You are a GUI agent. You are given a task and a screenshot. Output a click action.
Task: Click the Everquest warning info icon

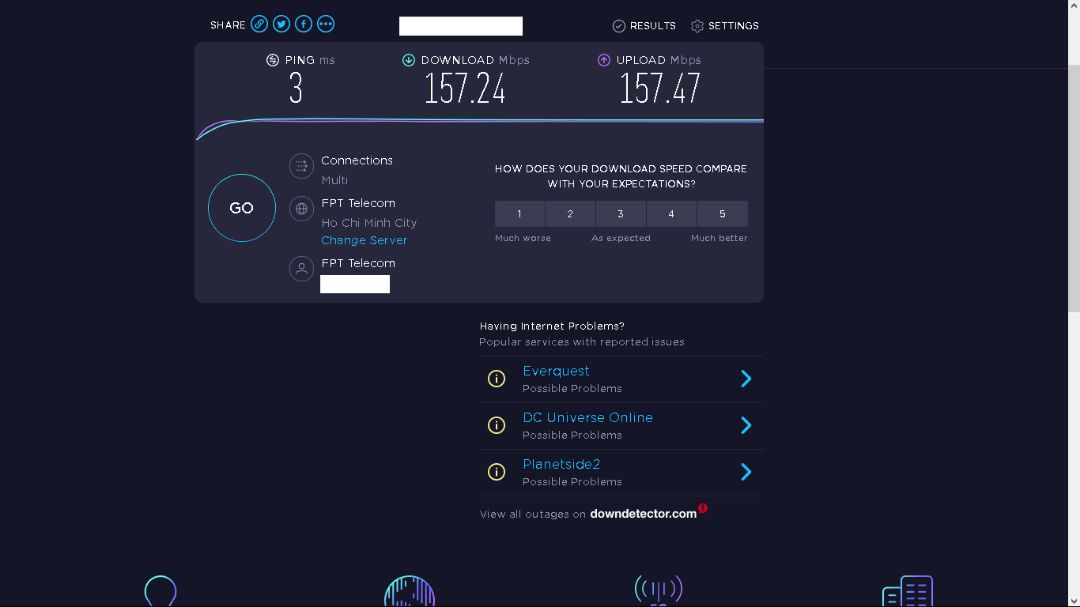pyautogui.click(x=496, y=379)
